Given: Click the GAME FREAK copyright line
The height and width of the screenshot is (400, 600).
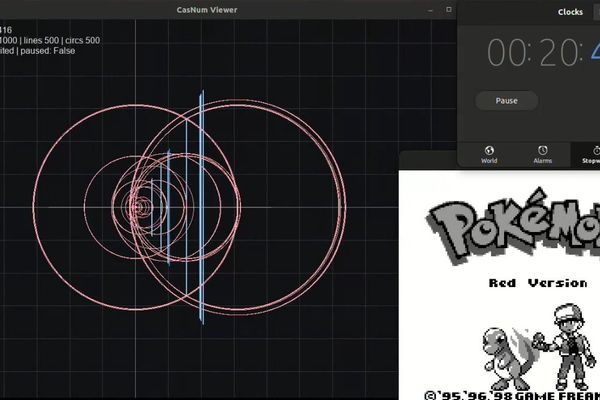Looking at the screenshot, I should tap(512, 395).
